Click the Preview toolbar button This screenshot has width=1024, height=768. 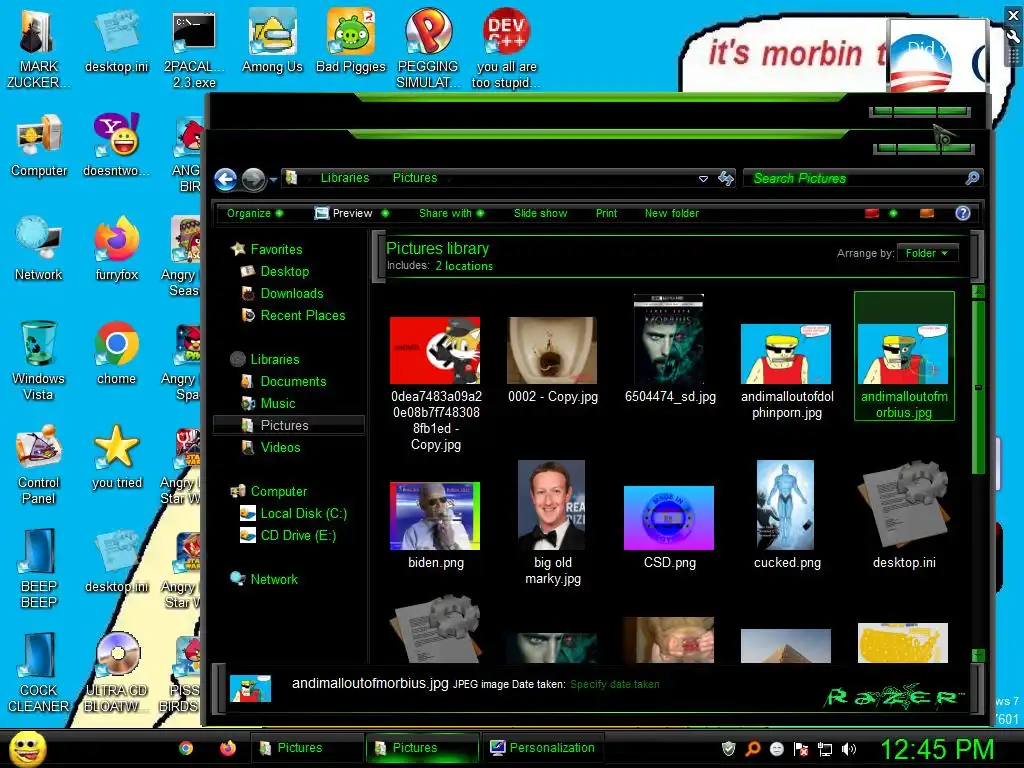click(344, 213)
